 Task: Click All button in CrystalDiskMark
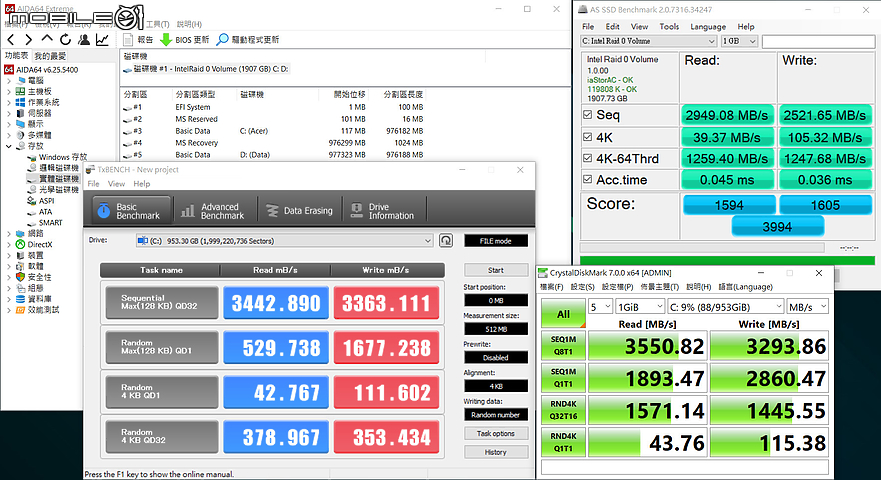pos(563,314)
